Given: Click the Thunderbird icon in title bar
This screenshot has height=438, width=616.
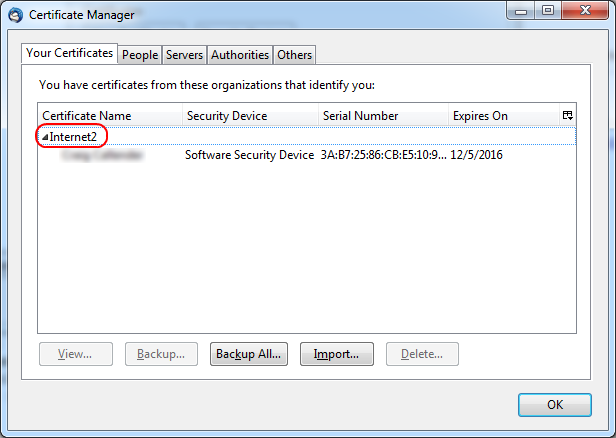Looking at the screenshot, I should [16, 15].
